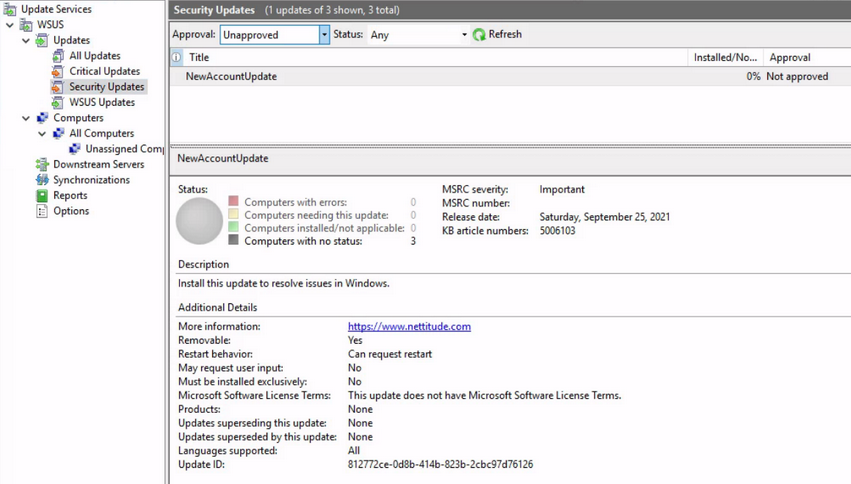851x484 pixels.
Task: Click the release date value
Action: [605, 216]
